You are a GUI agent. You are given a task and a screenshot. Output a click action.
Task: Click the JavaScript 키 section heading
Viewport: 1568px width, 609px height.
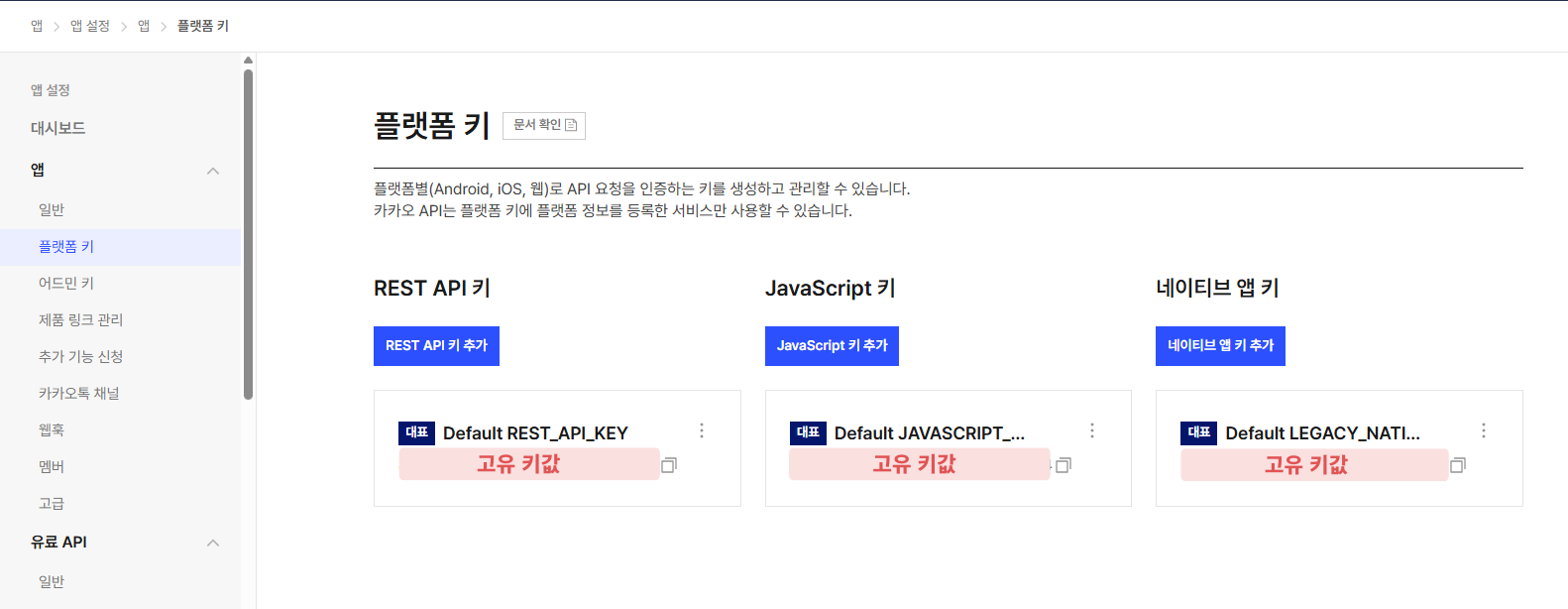[831, 289]
